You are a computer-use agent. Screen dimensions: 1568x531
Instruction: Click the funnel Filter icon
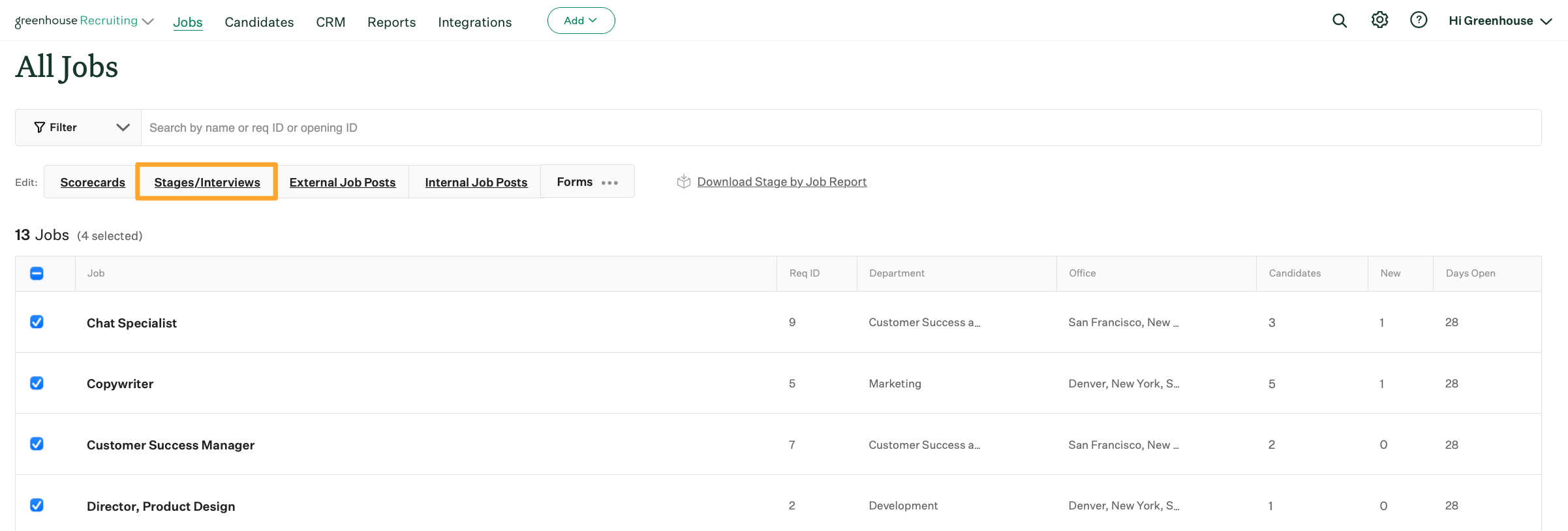[x=40, y=127]
